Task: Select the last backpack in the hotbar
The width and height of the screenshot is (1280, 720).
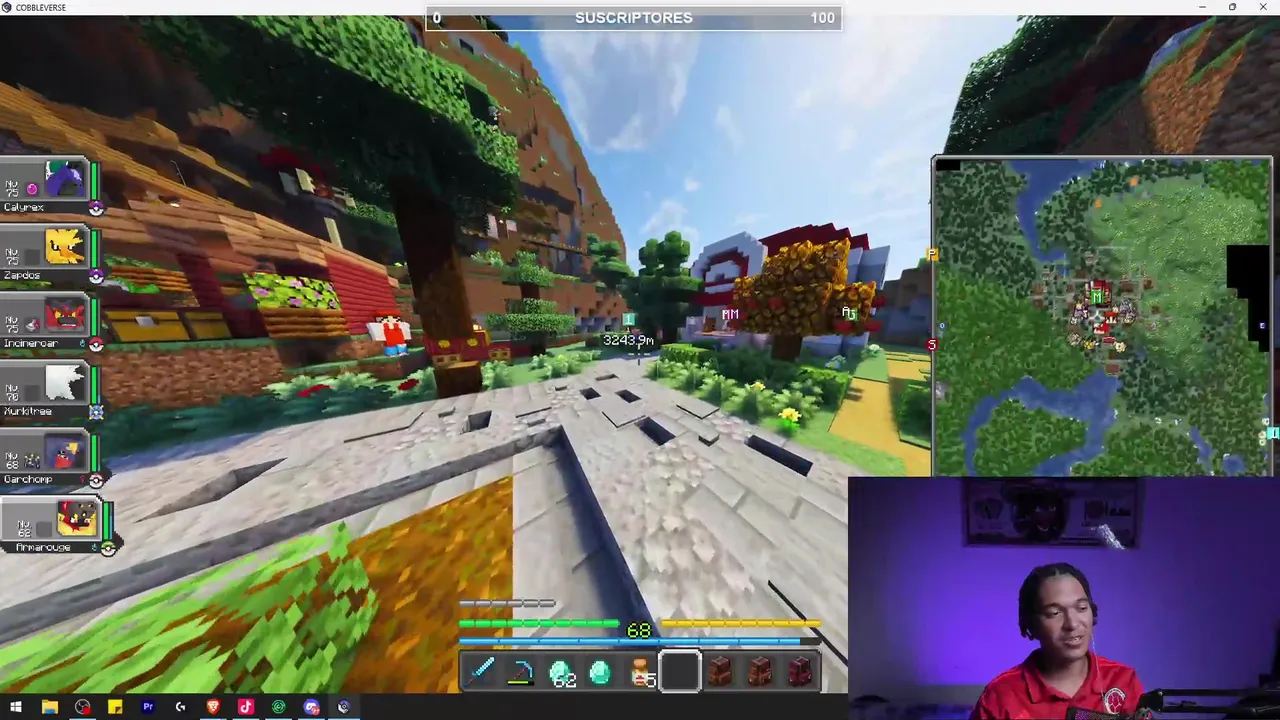Action: (800, 672)
